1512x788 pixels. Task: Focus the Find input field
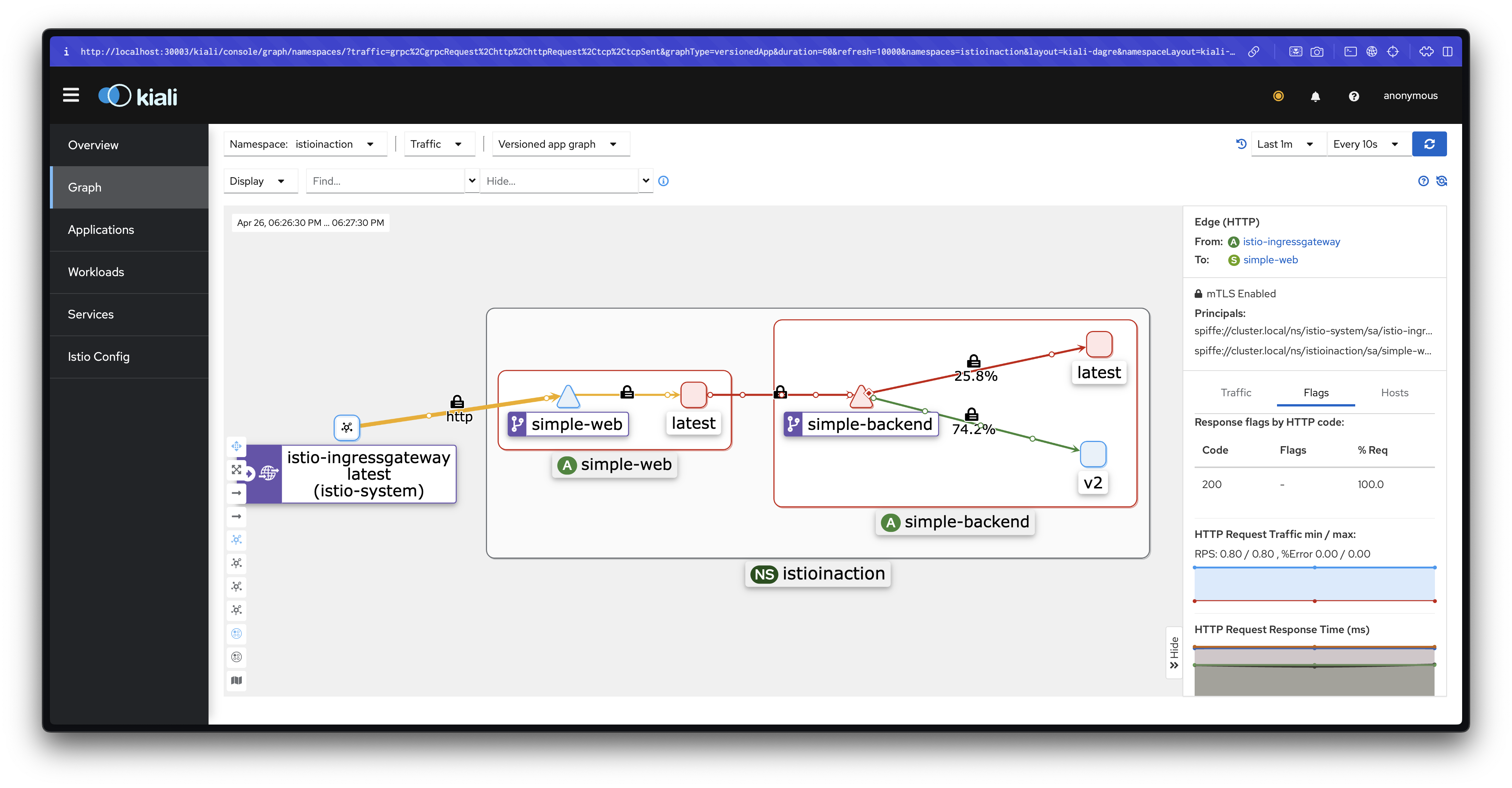[x=385, y=181]
